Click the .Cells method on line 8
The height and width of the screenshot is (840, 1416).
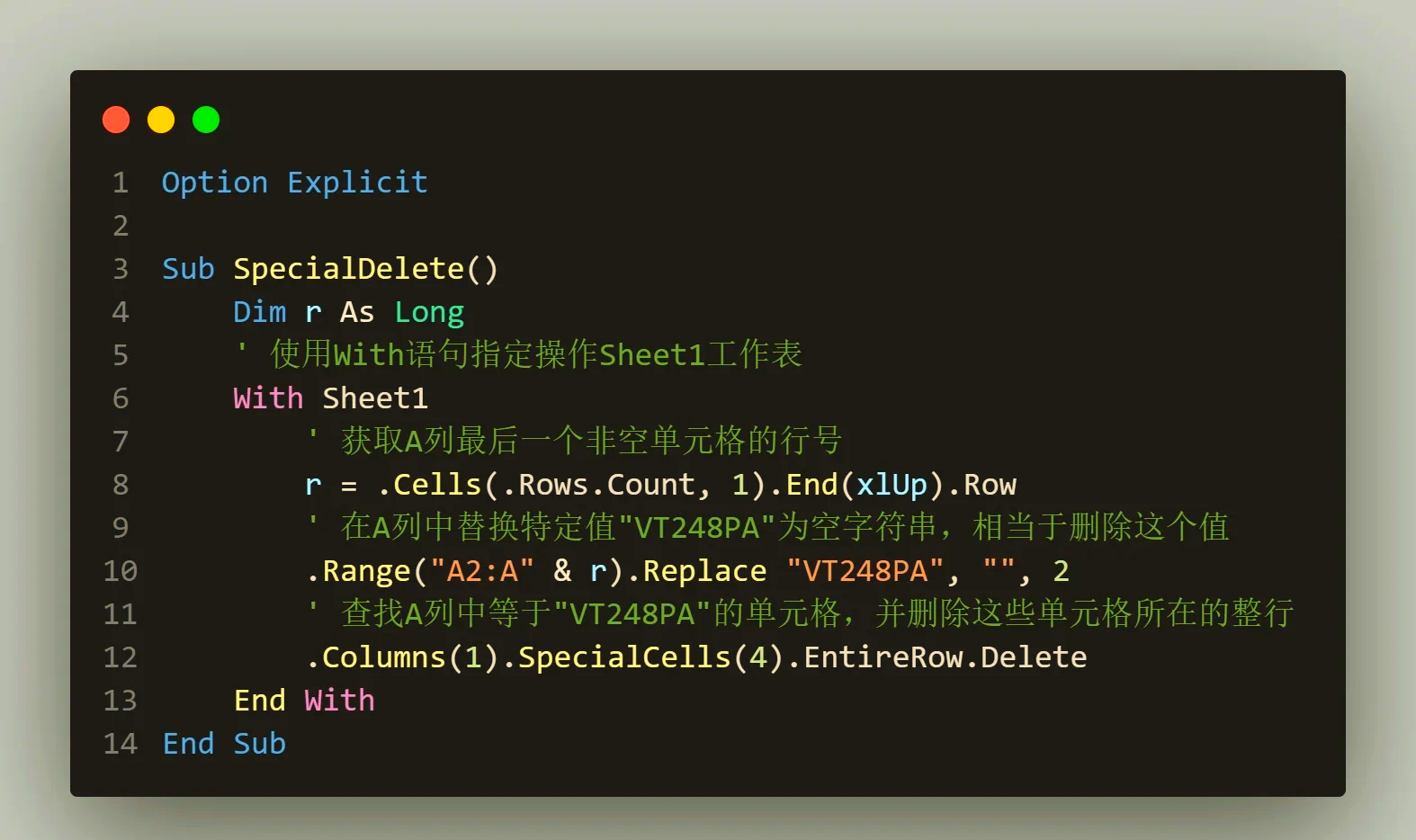pos(429,485)
